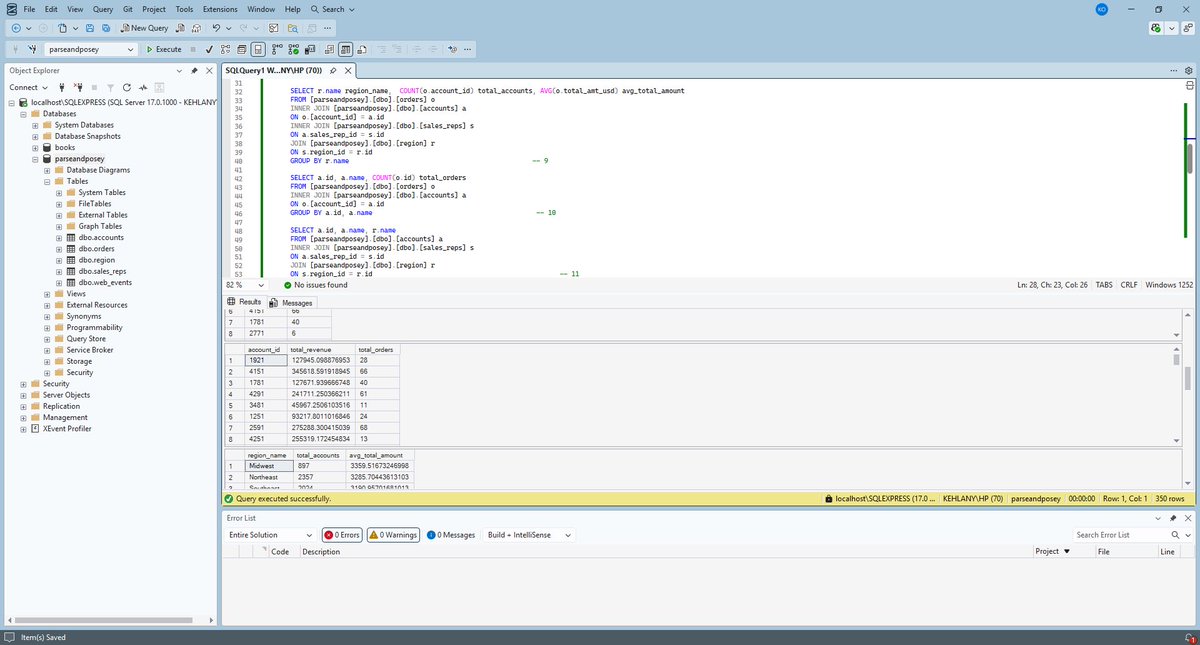
Task: Open the Connect dropdown in Object Explorer
Action: (28, 87)
